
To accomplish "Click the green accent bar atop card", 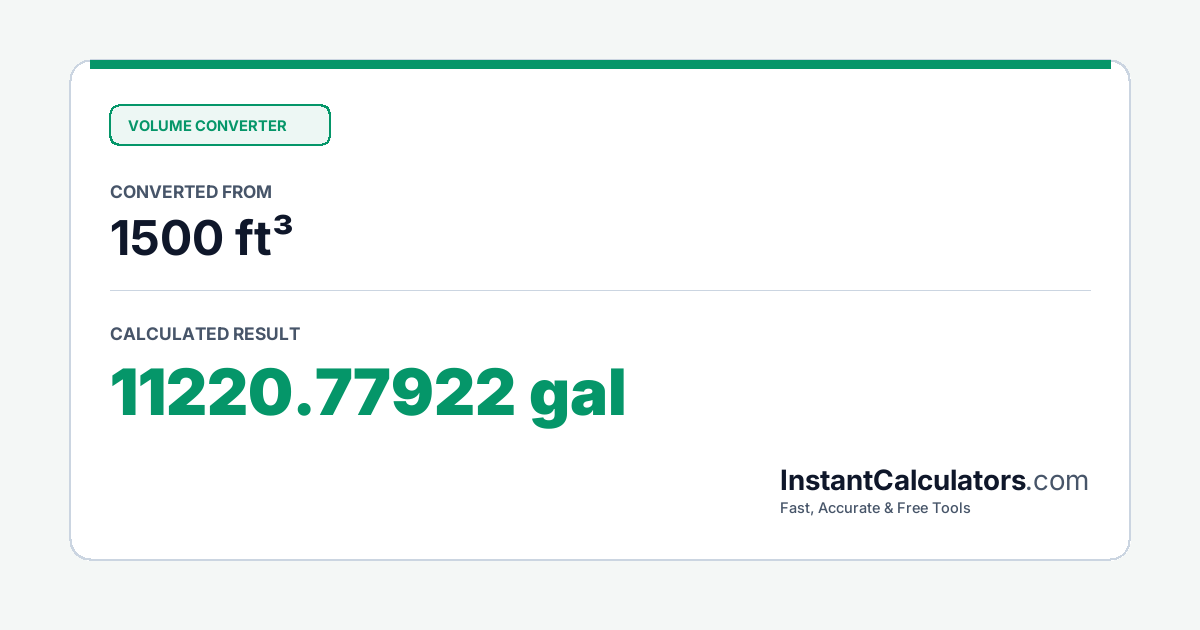I will (x=600, y=64).
